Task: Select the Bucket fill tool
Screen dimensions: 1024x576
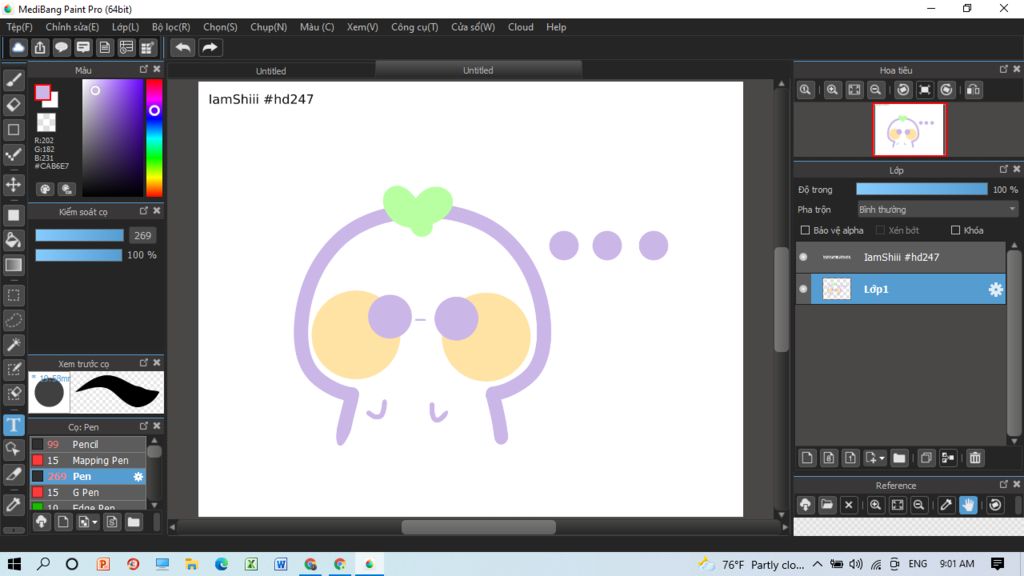Action: point(14,240)
